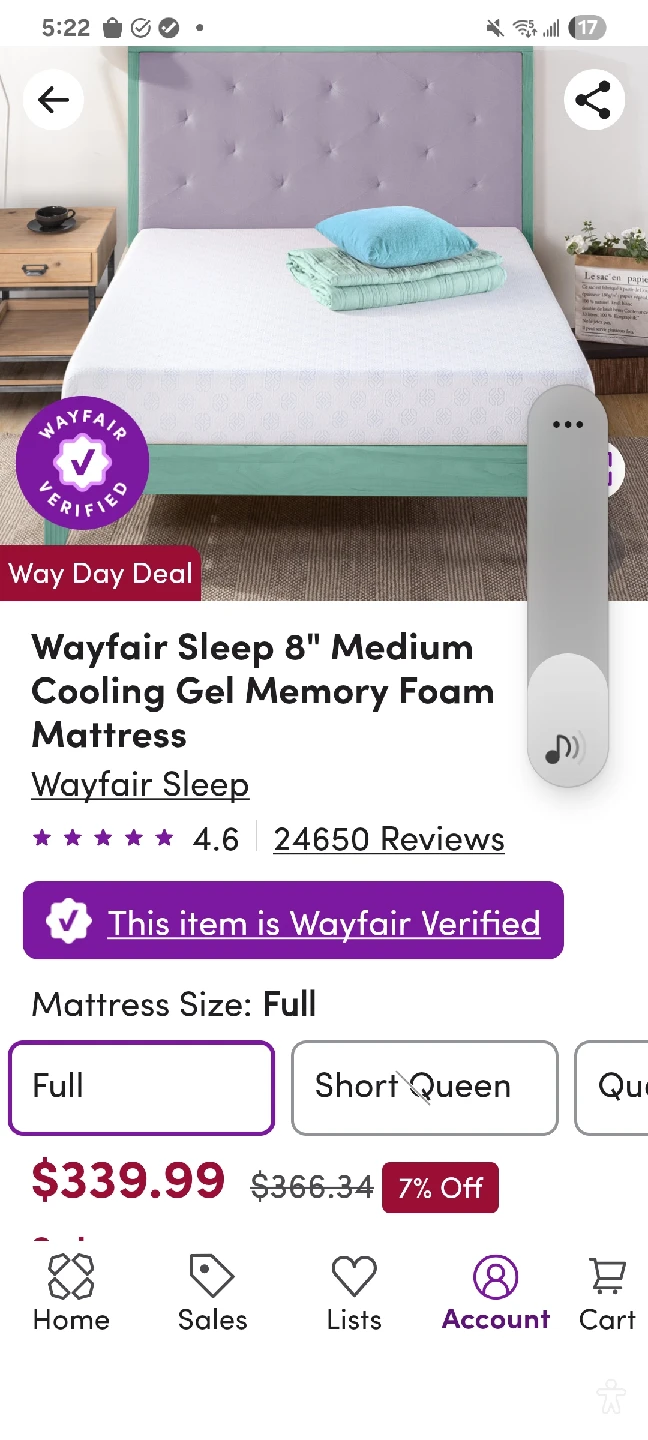Image resolution: width=648 pixels, height=1440 pixels.
Task: Select the Short Queen mattress size
Action: [x=424, y=1087]
